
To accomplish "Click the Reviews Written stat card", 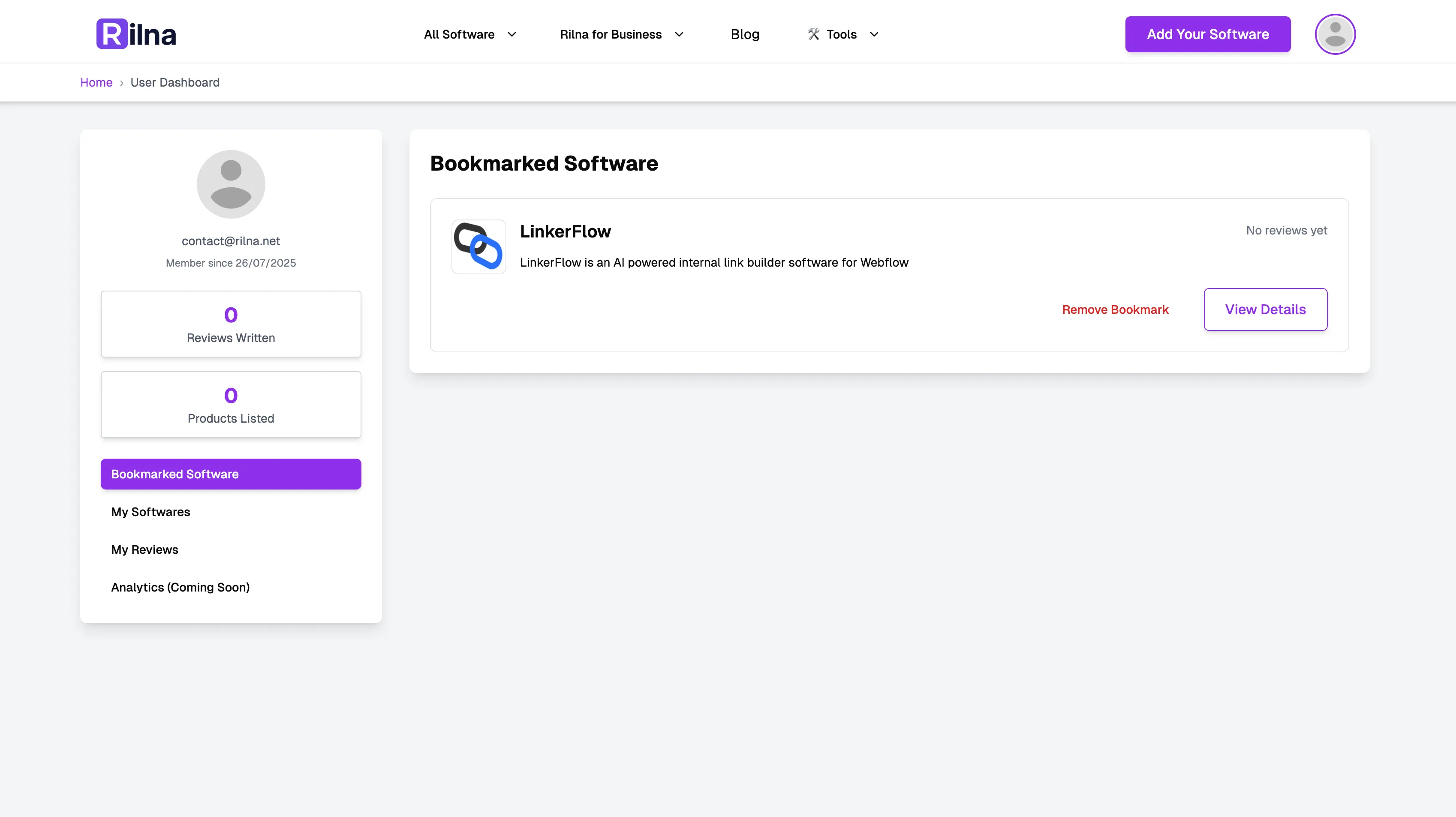I will [231, 324].
